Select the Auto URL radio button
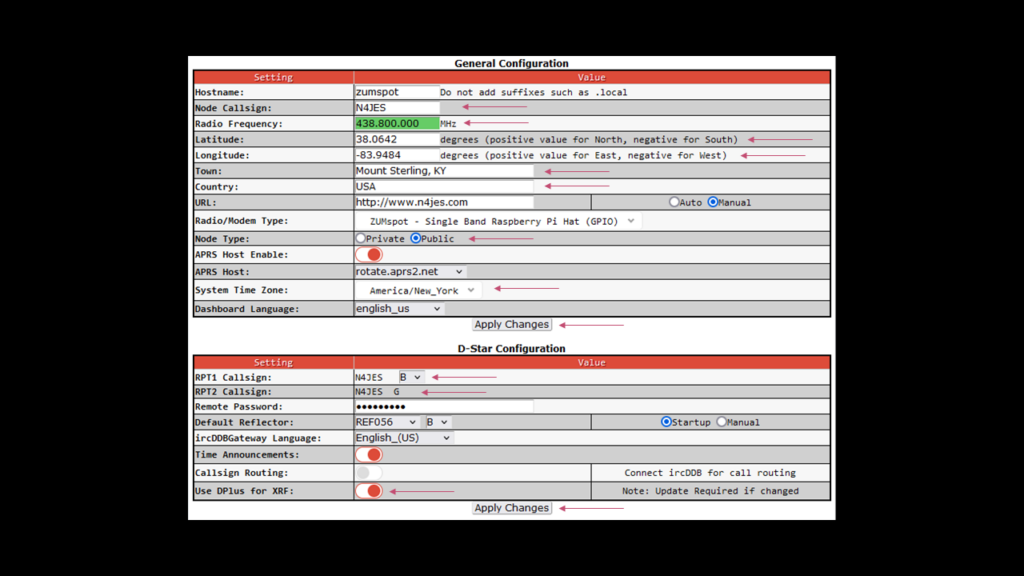Image resolution: width=1024 pixels, height=576 pixels. coord(674,202)
